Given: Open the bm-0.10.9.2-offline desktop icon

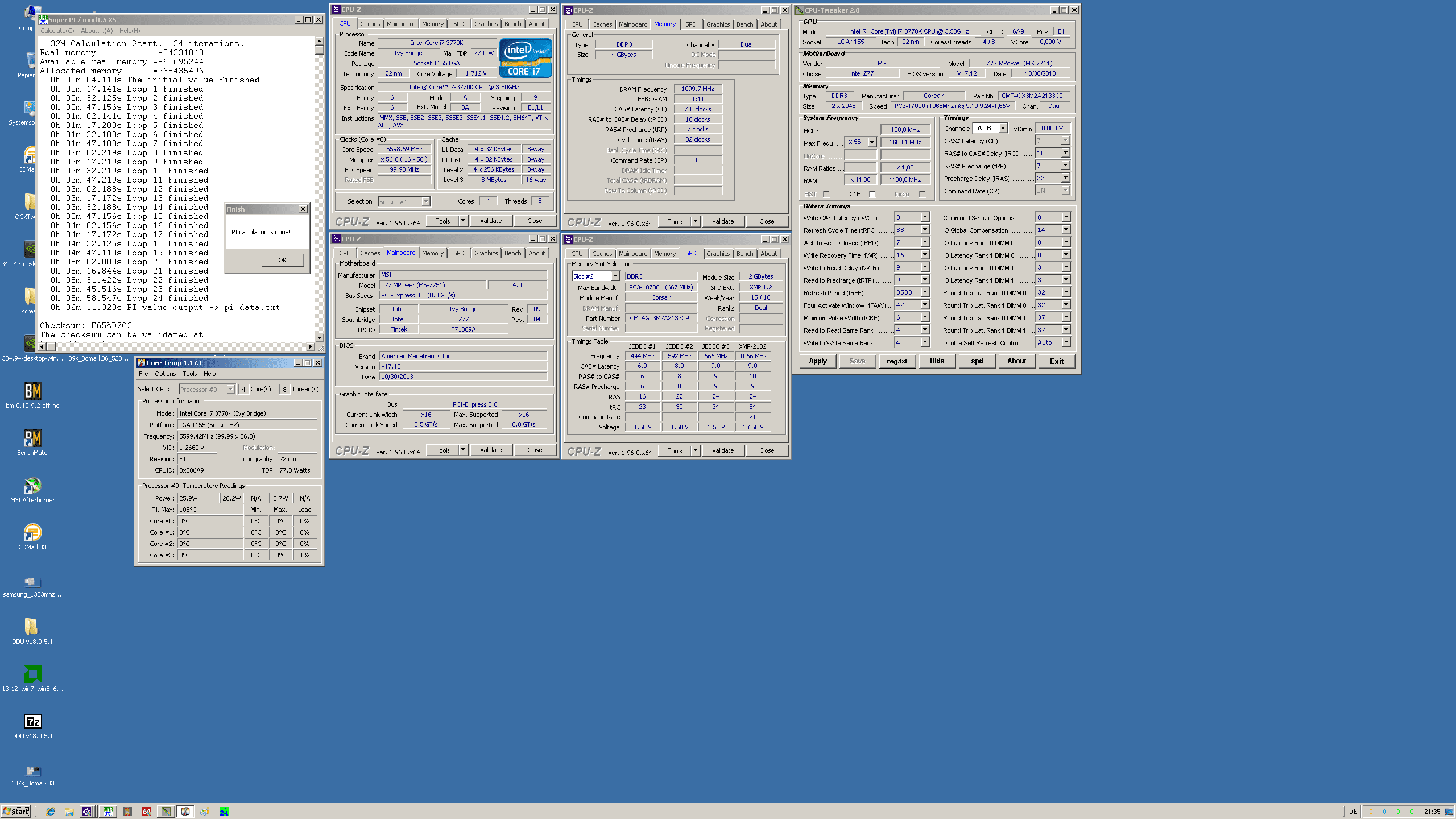Looking at the screenshot, I should (32, 391).
